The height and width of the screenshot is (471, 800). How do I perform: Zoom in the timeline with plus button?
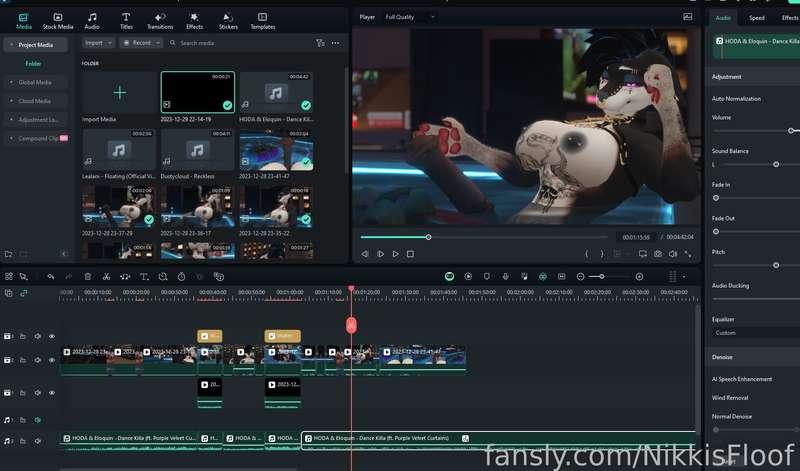click(639, 277)
